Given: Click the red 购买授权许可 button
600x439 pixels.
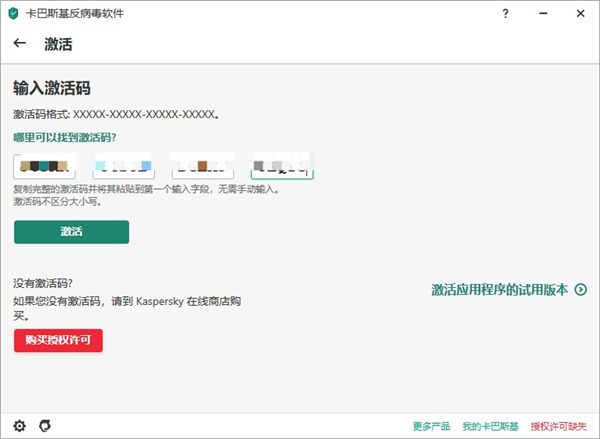Looking at the screenshot, I should [58, 340].
